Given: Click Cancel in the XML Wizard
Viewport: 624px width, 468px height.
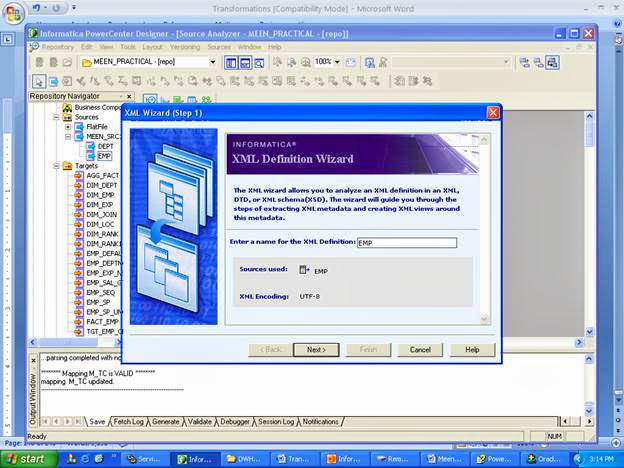Looking at the screenshot, I should click(x=420, y=350).
